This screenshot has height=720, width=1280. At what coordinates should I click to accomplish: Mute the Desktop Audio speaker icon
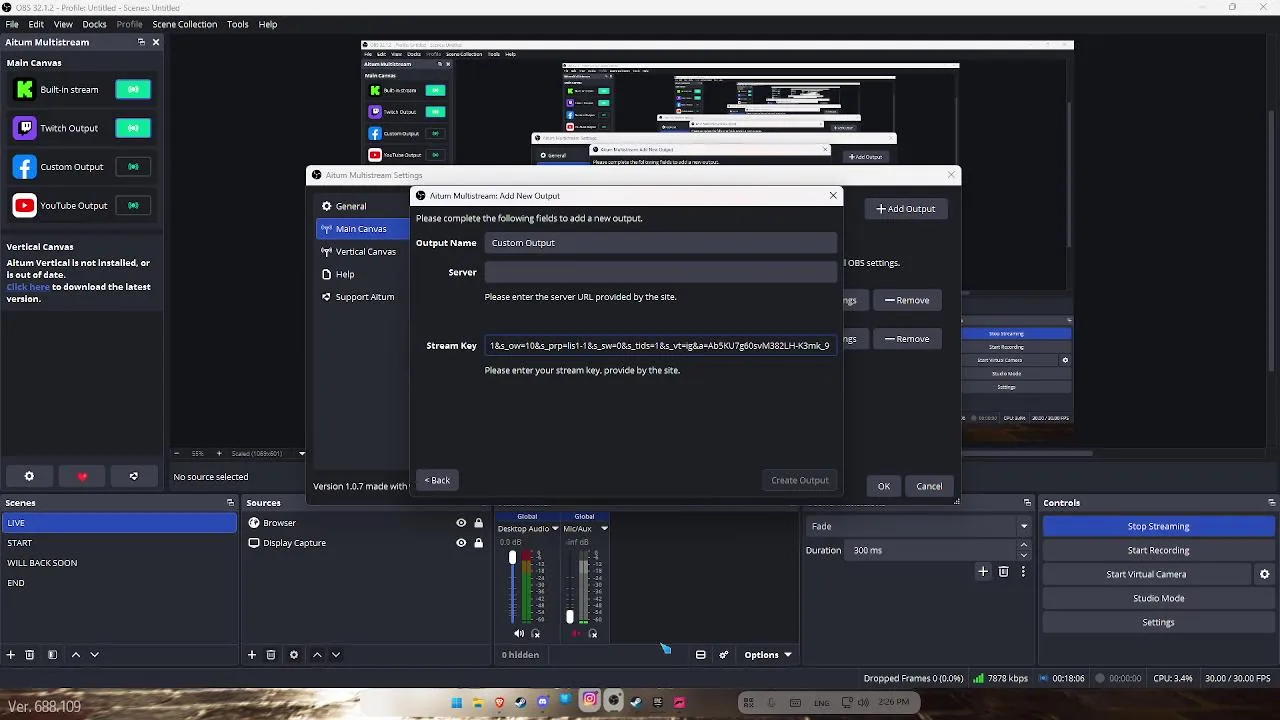click(x=518, y=634)
